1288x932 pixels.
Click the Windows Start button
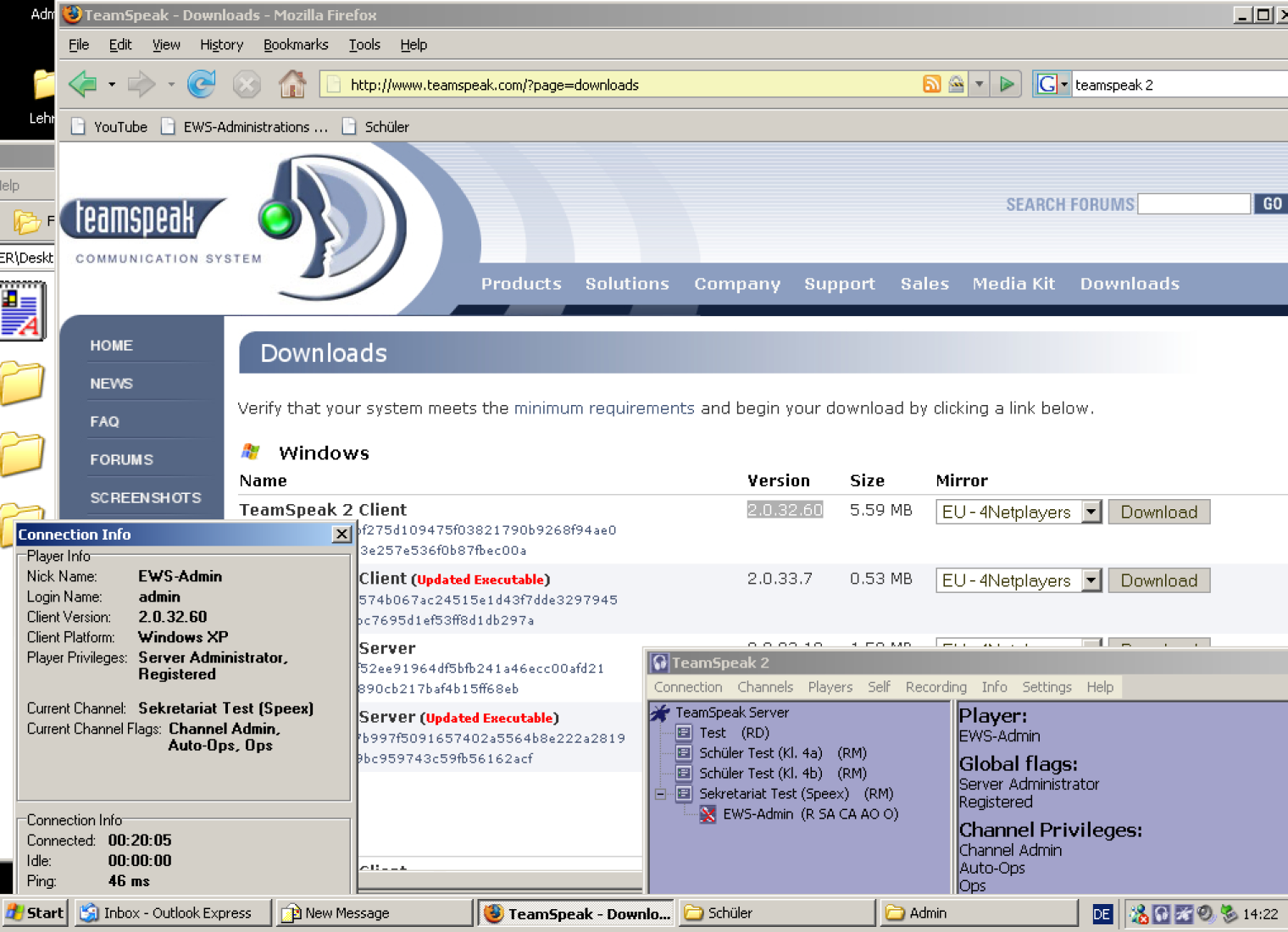coord(35,913)
